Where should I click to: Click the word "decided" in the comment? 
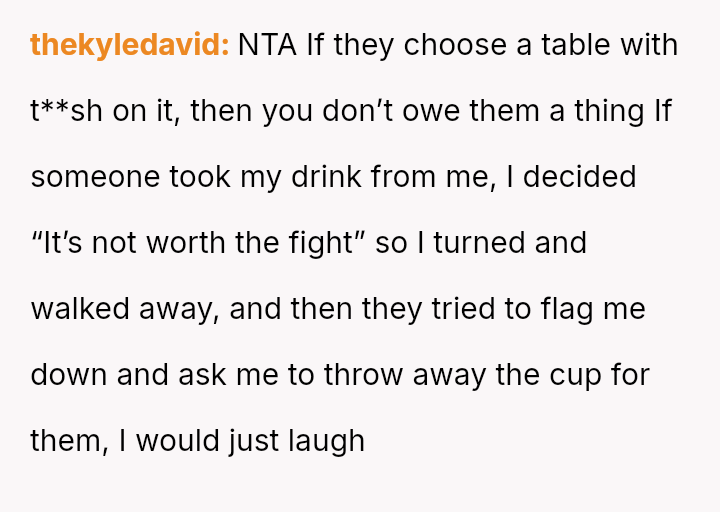click(580, 177)
